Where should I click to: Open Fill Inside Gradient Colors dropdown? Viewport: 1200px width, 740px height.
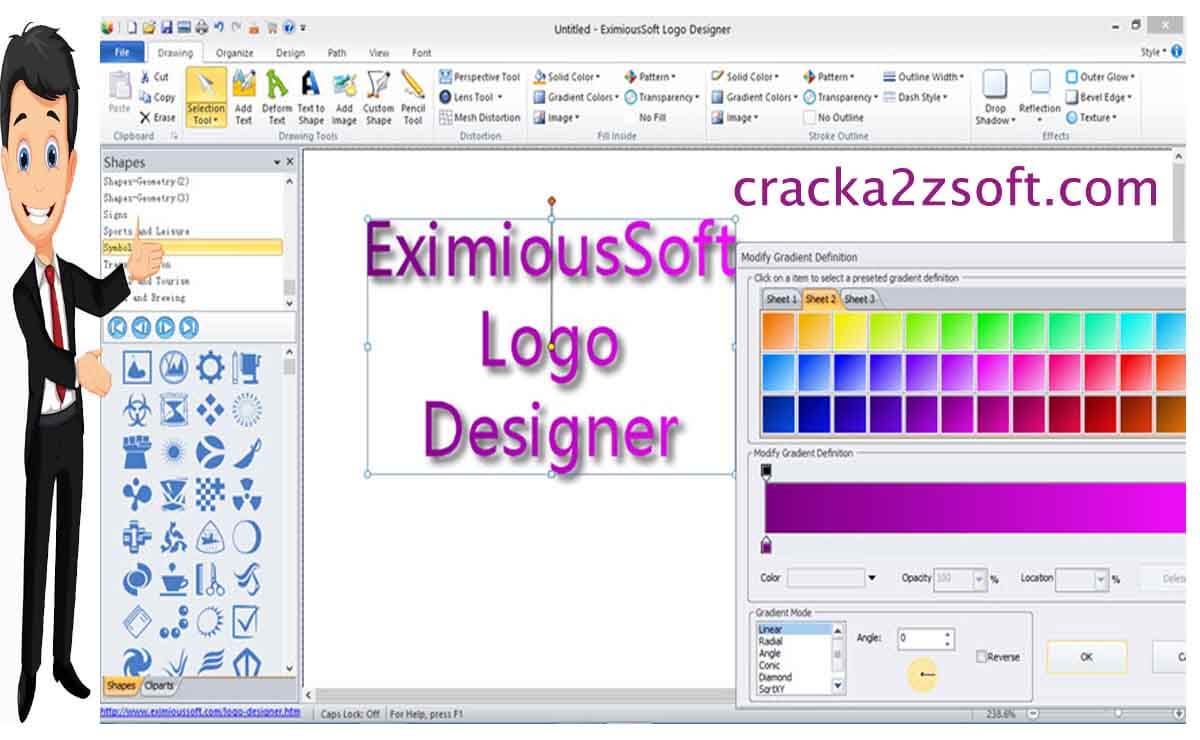(x=576, y=97)
